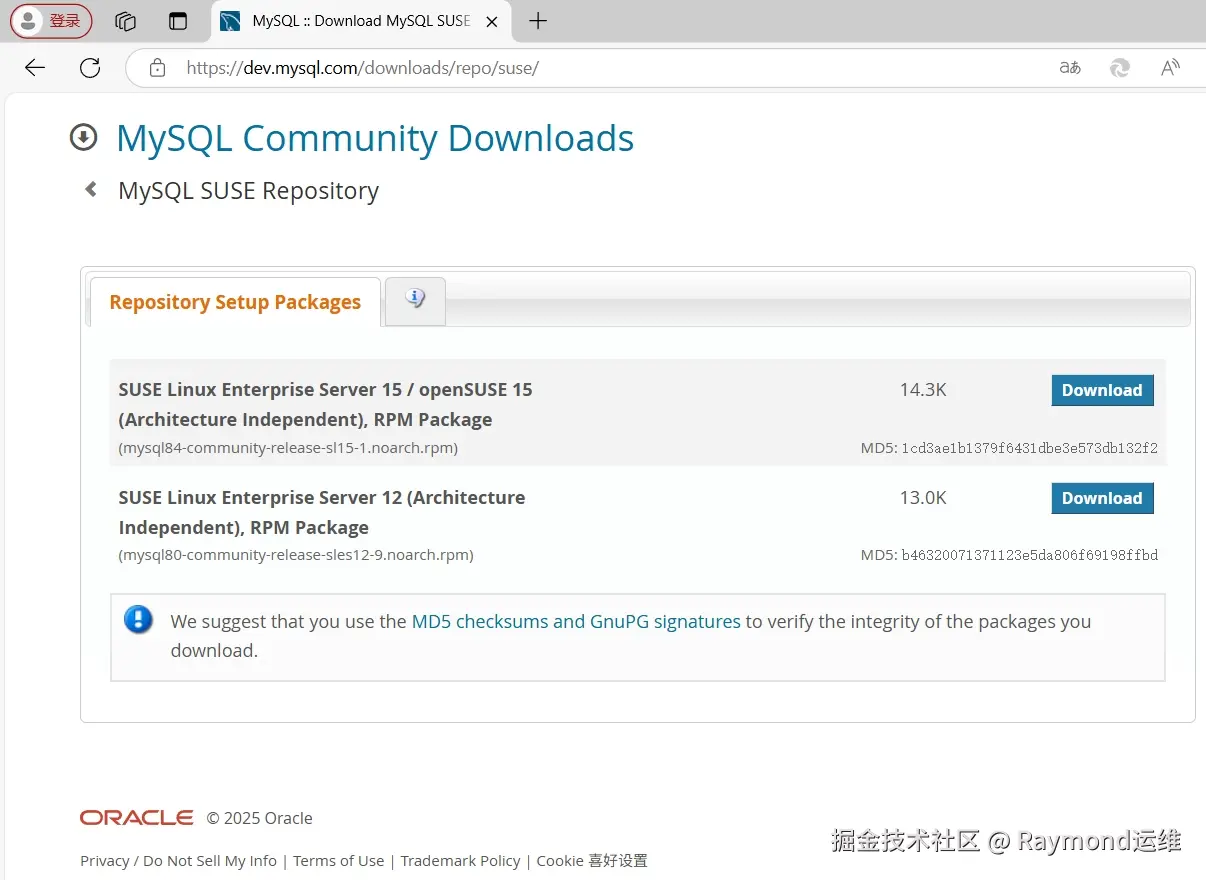This screenshot has height=880, width=1206.
Task: Click the MD5 value starting b4632007
Action: (1030, 554)
